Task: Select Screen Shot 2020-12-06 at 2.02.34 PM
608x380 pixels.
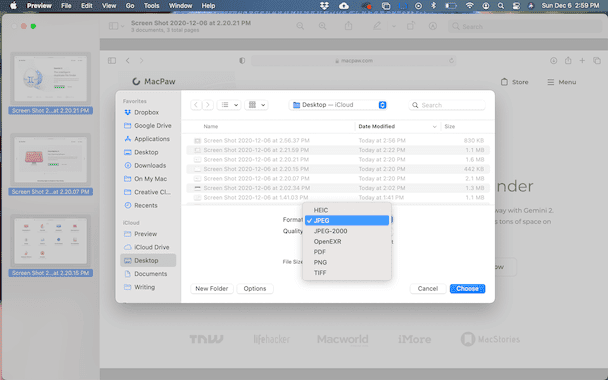Action: click(x=338, y=188)
